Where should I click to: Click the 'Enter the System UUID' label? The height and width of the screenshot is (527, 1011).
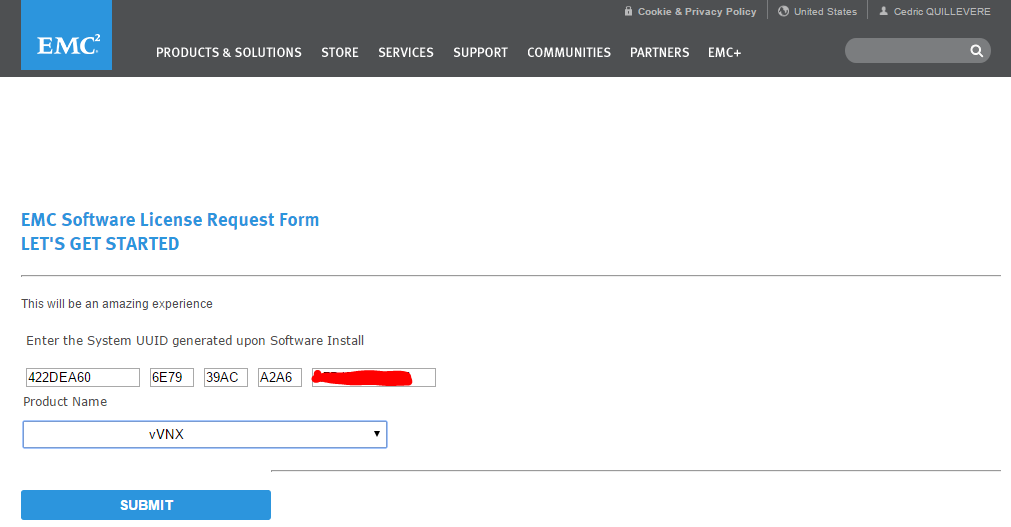[195, 341]
